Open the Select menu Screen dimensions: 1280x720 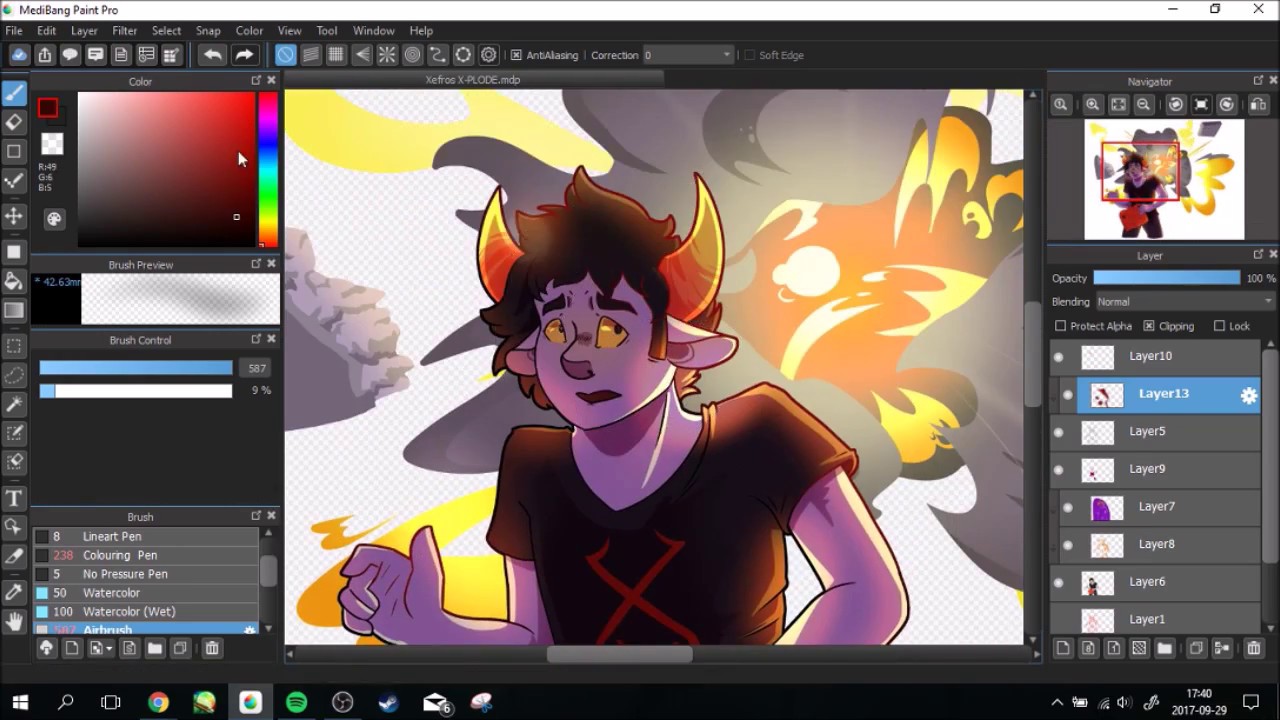point(166,31)
